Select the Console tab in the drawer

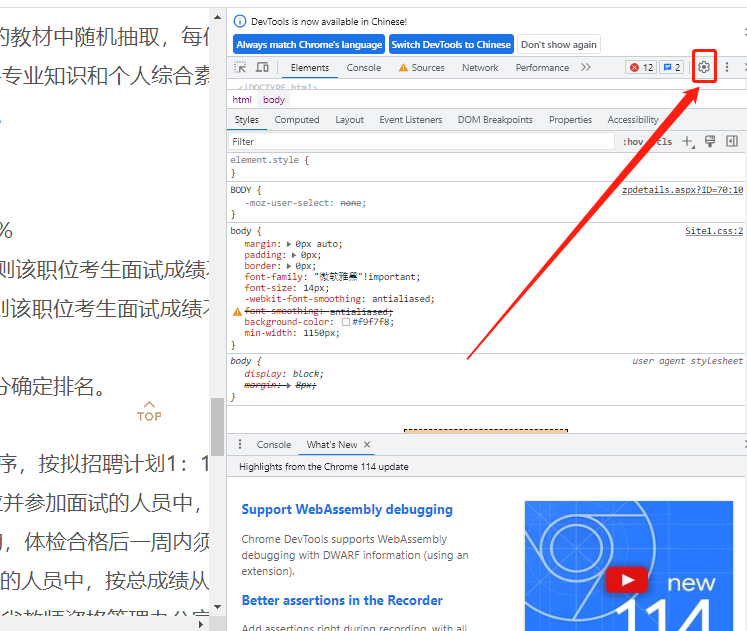273,444
